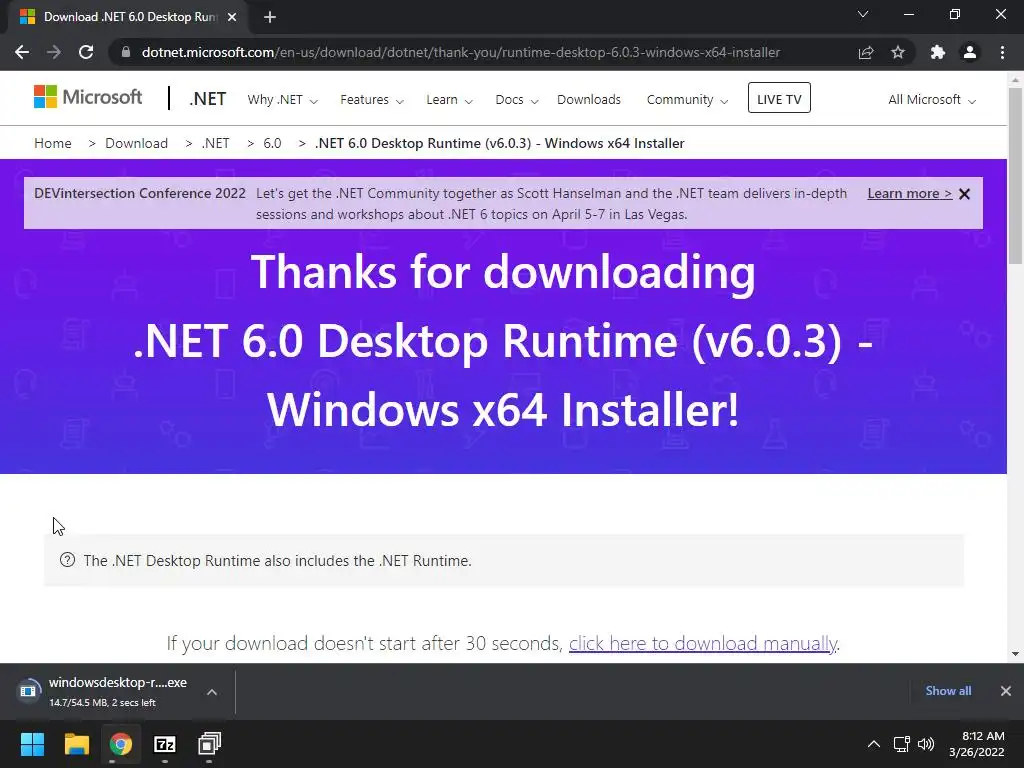Viewport: 1024px width, 768px height.
Task: Click the LIVE TV button
Action: [779, 98]
